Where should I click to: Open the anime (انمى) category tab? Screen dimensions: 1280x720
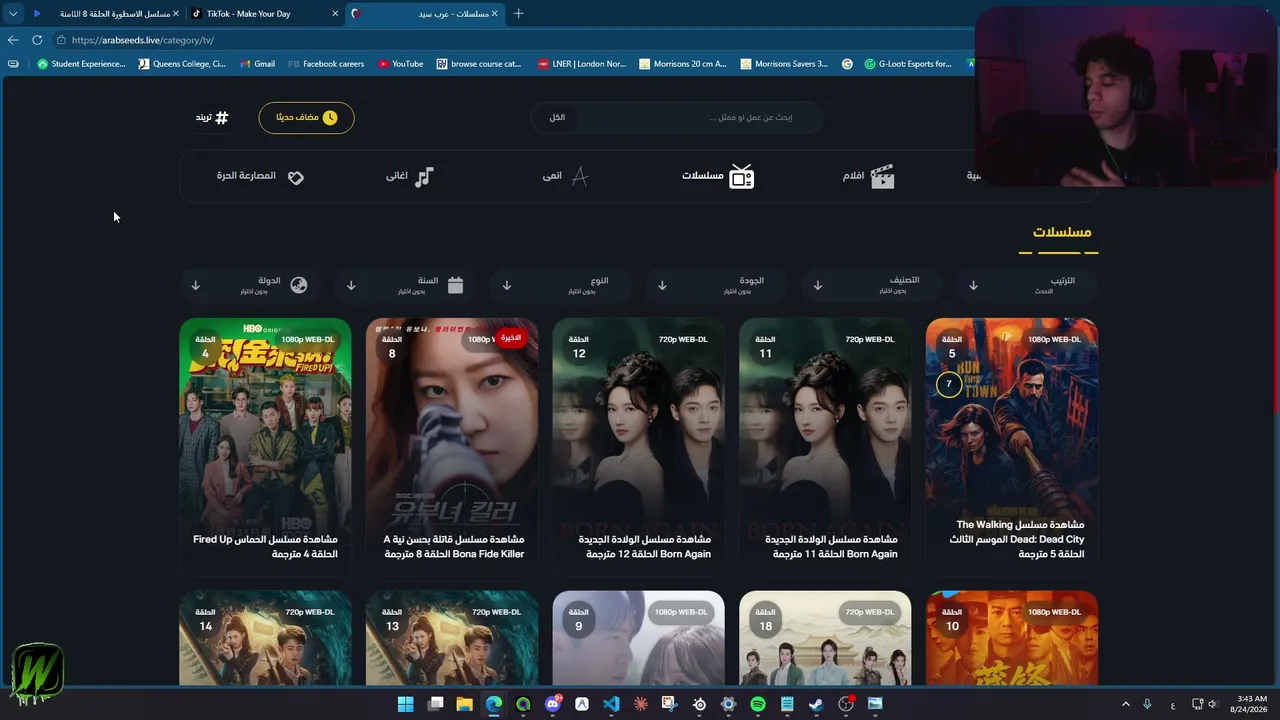pyautogui.click(x=566, y=176)
